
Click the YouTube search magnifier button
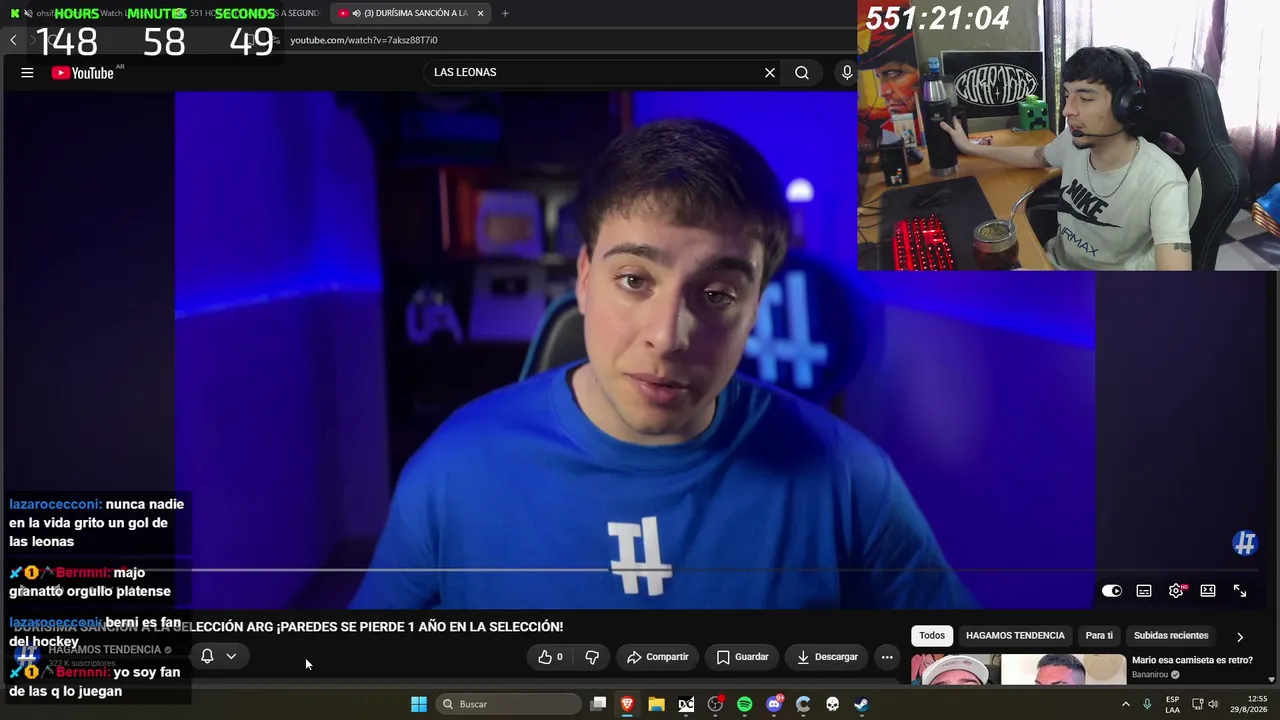click(x=802, y=72)
